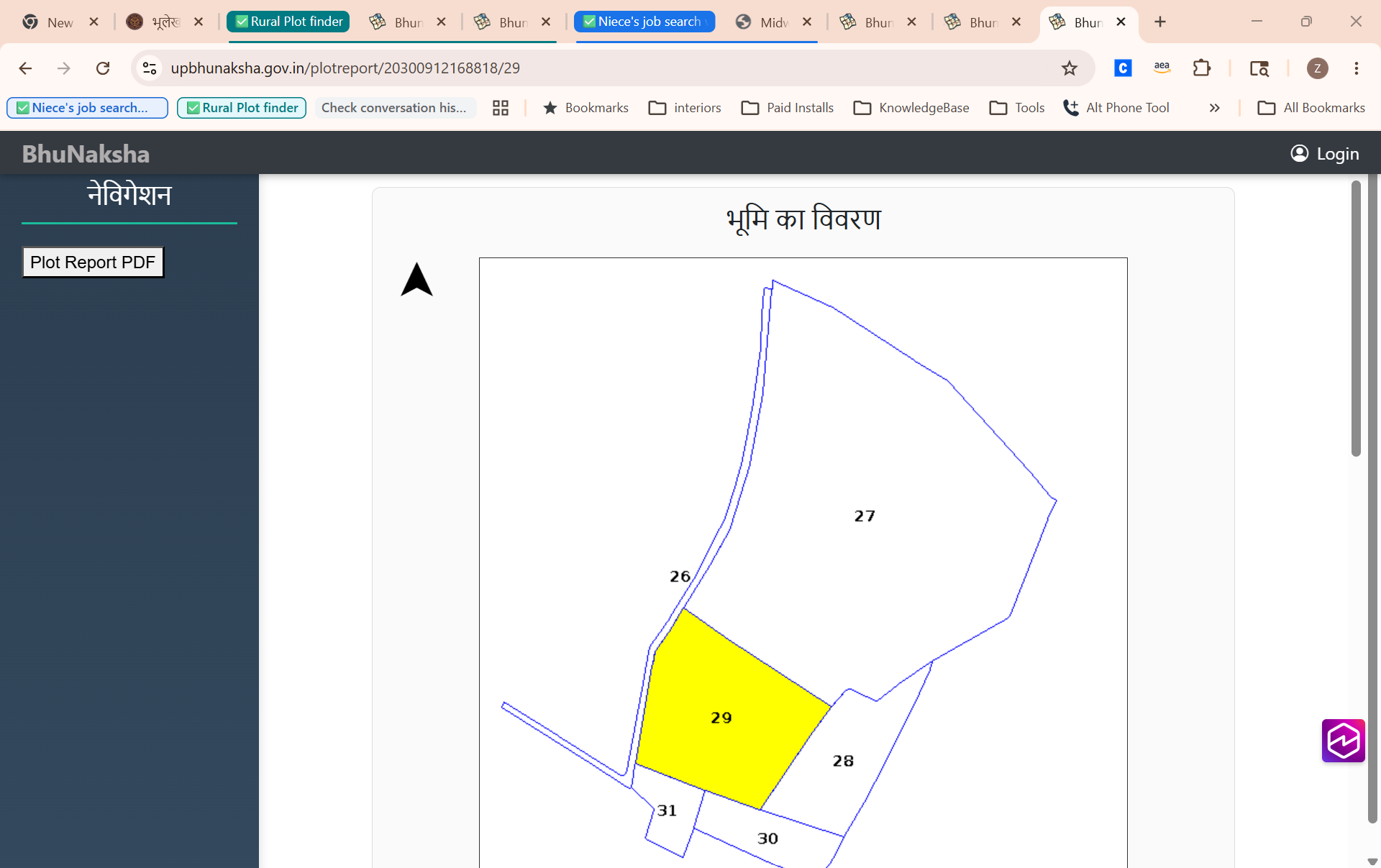Viewport: 1381px width, 868px height.
Task: Click the purple floating widget icon
Action: pyautogui.click(x=1343, y=741)
